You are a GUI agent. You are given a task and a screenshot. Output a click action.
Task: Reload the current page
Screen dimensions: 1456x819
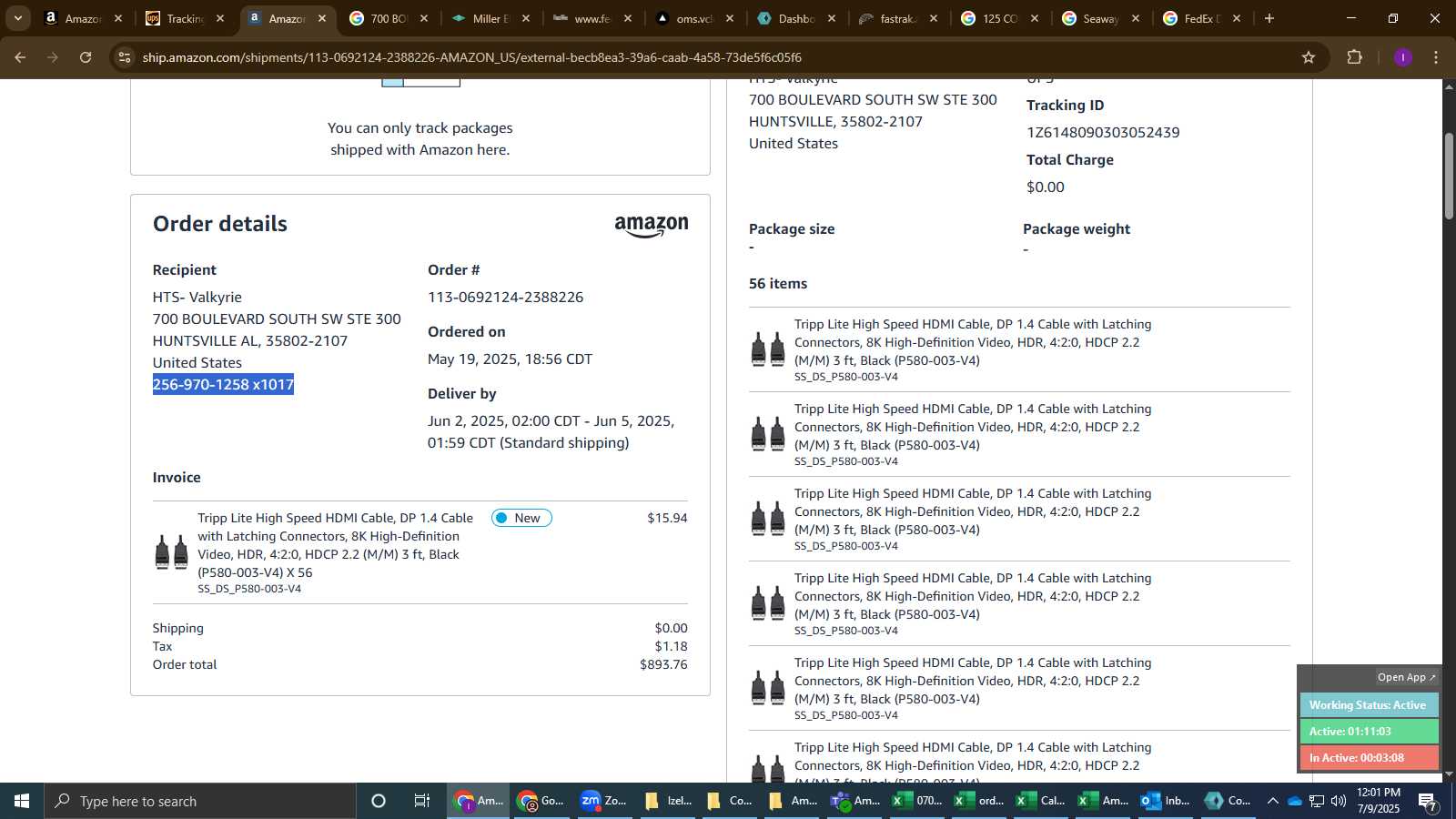click(86, 57)
